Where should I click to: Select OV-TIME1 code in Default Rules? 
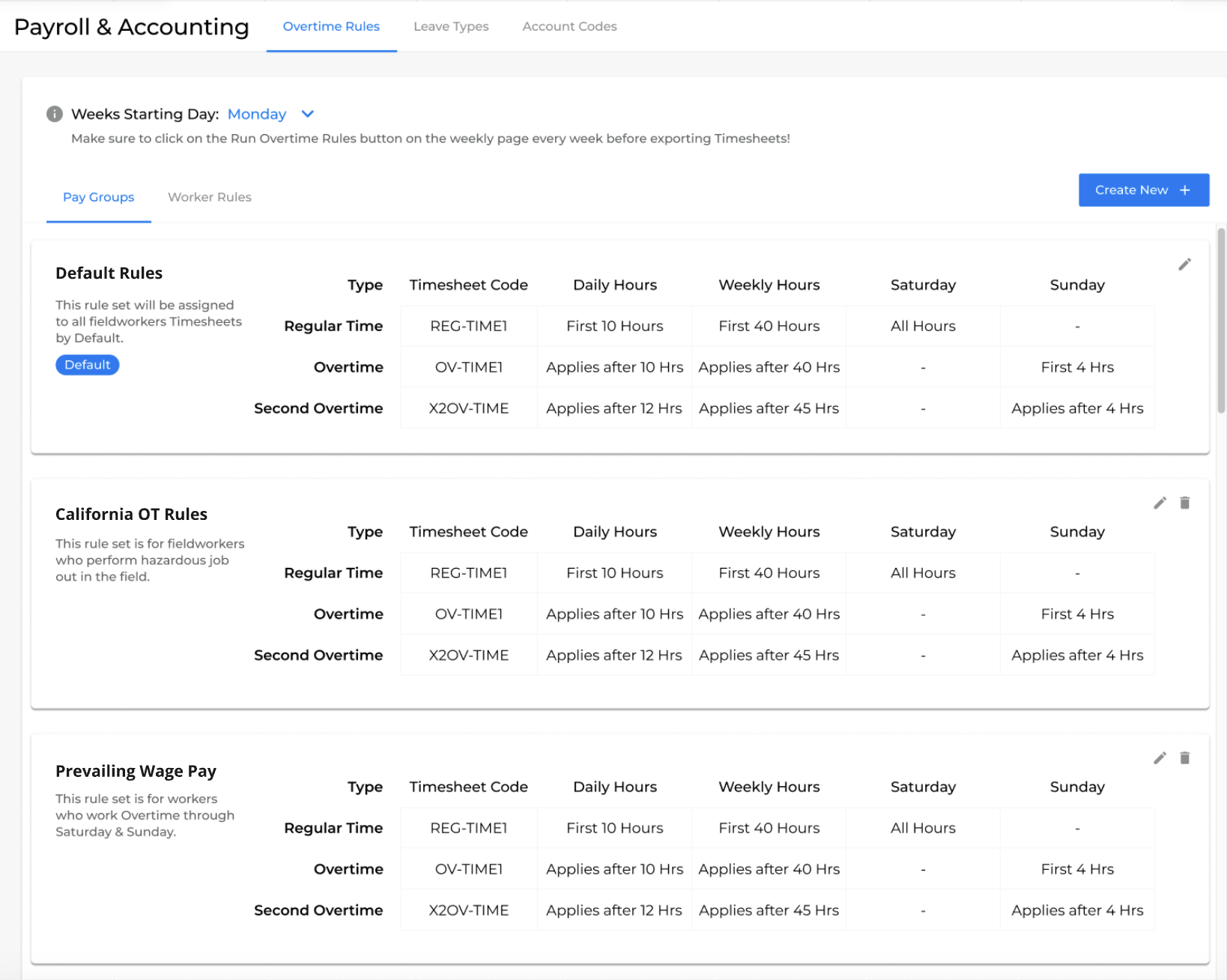tap(469, 367)
